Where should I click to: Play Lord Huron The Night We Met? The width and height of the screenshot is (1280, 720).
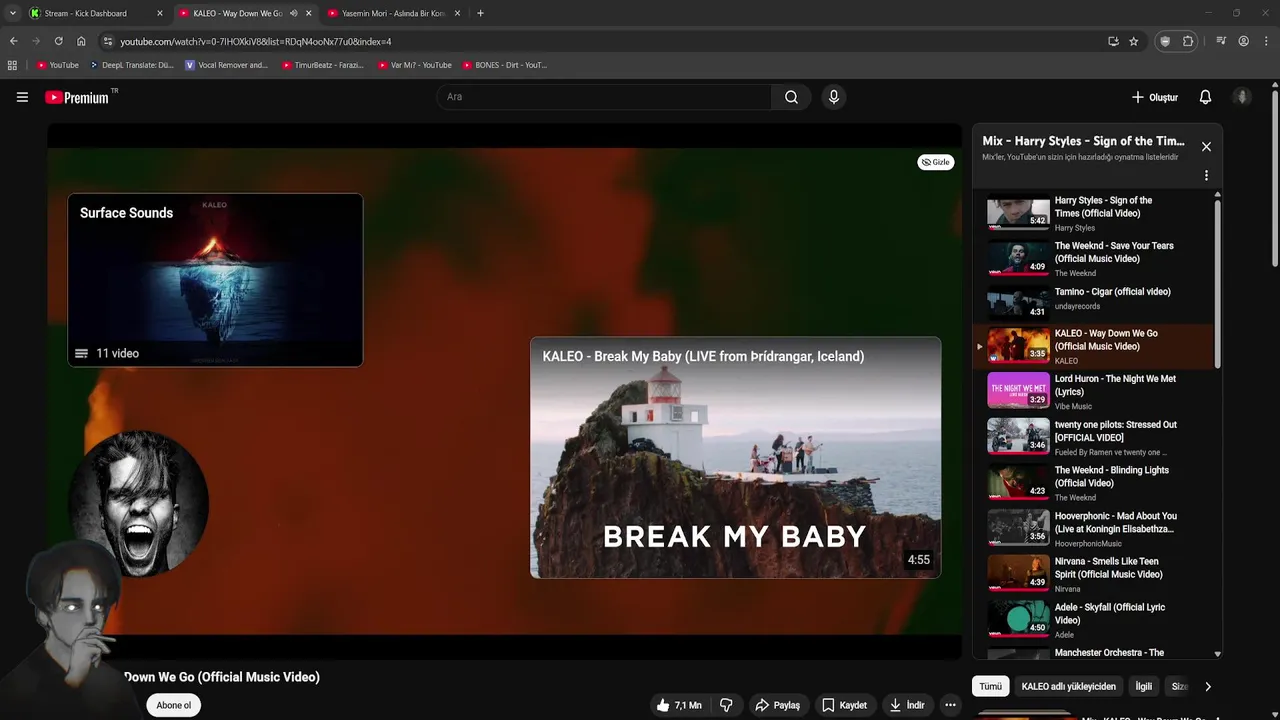[x=1092, y=391]
